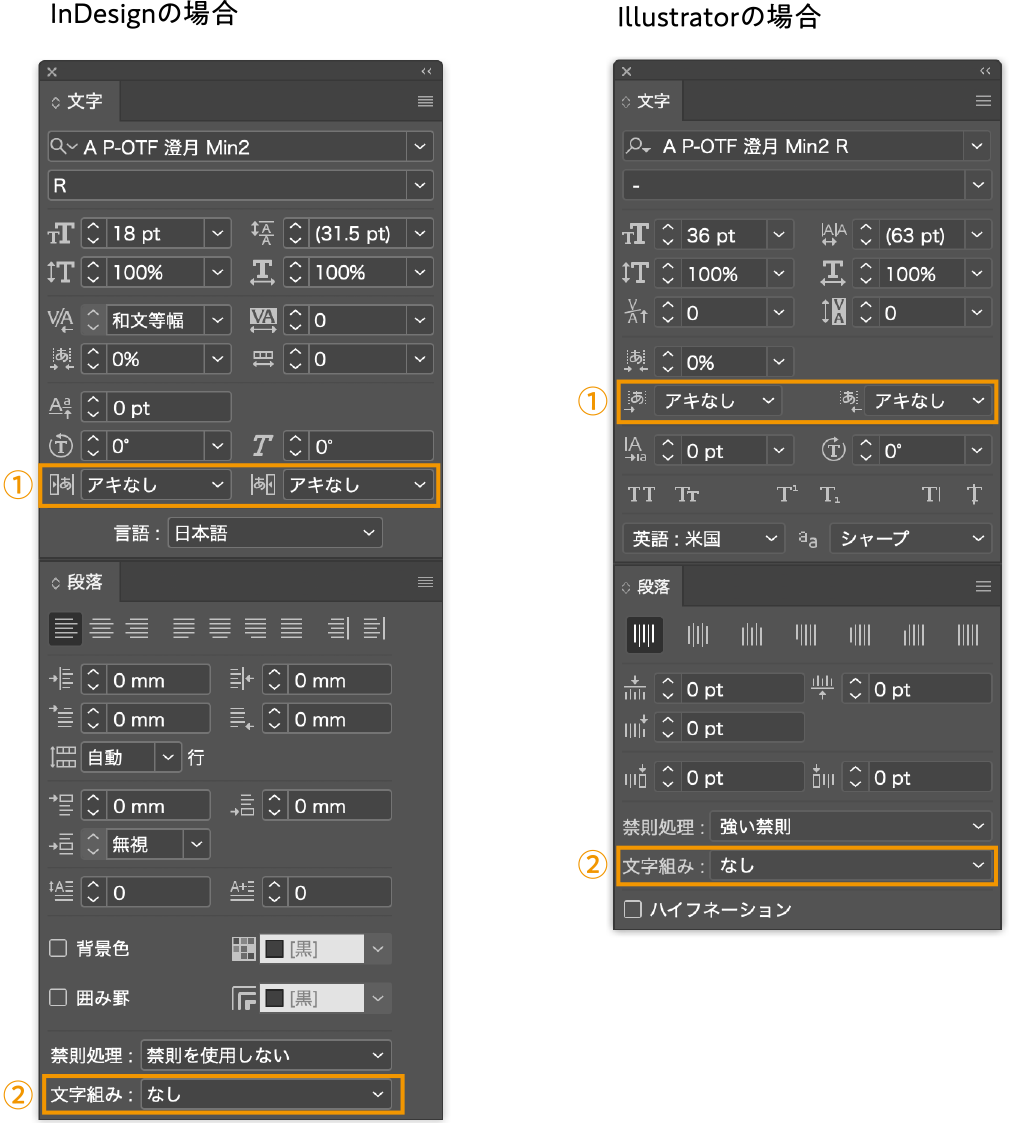Open the InDesign 18 pt font size dropdown

tap(218, 233)
